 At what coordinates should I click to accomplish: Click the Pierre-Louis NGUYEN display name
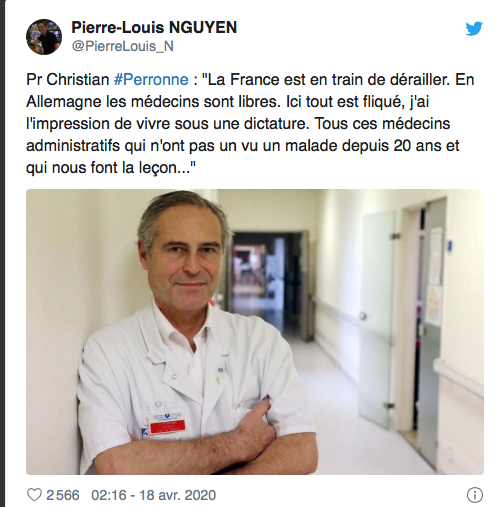(x=154, y=28)
